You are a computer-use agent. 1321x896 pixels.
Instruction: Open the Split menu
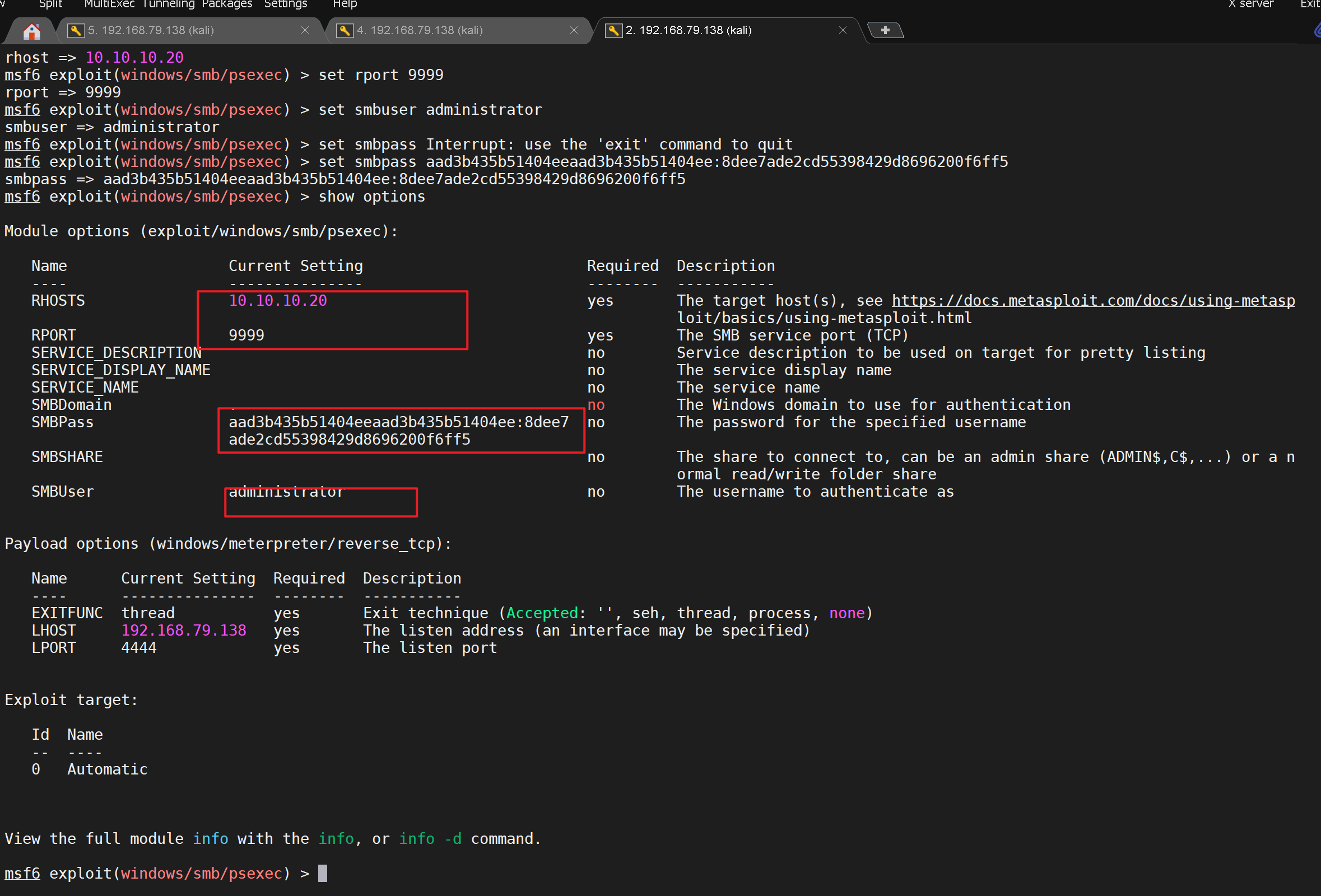[x=50, y=4]
